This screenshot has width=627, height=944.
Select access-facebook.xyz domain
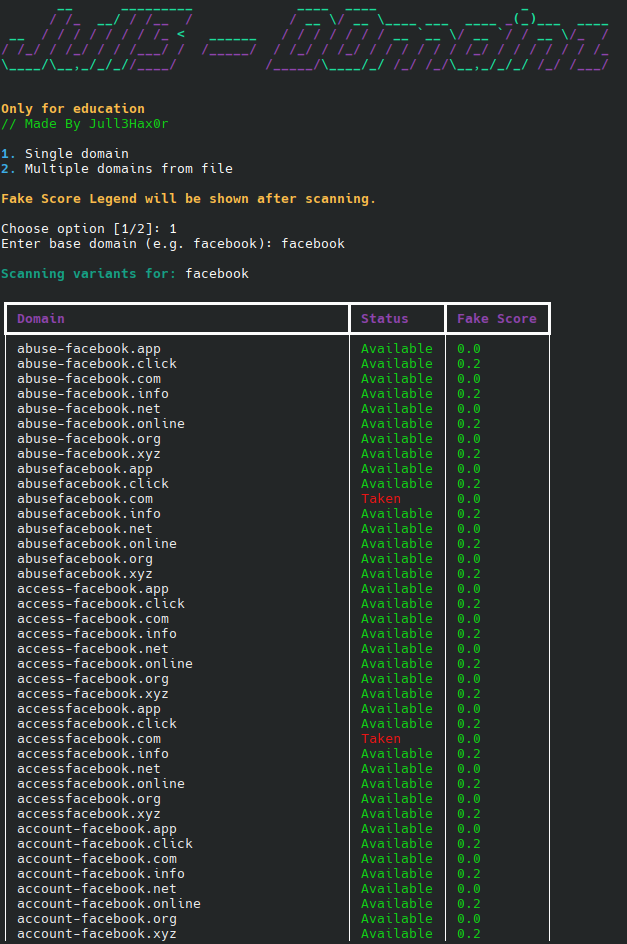click(93, 694)
